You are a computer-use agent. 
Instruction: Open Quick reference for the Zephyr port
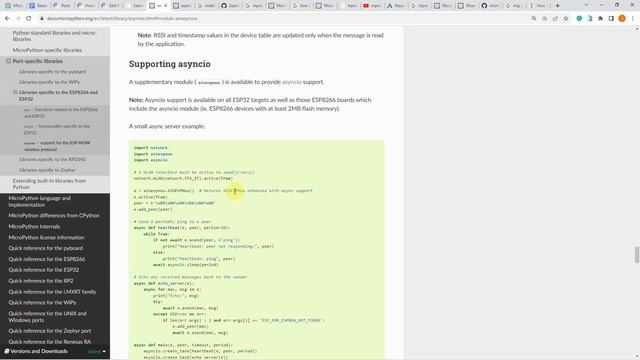click(x=50, y=331)
